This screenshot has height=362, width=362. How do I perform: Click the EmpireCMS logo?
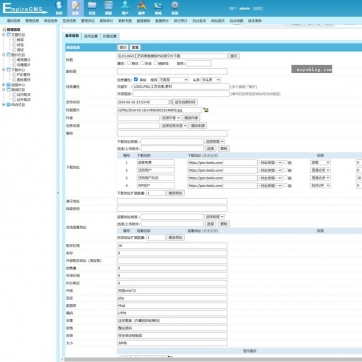click(24, 8)
